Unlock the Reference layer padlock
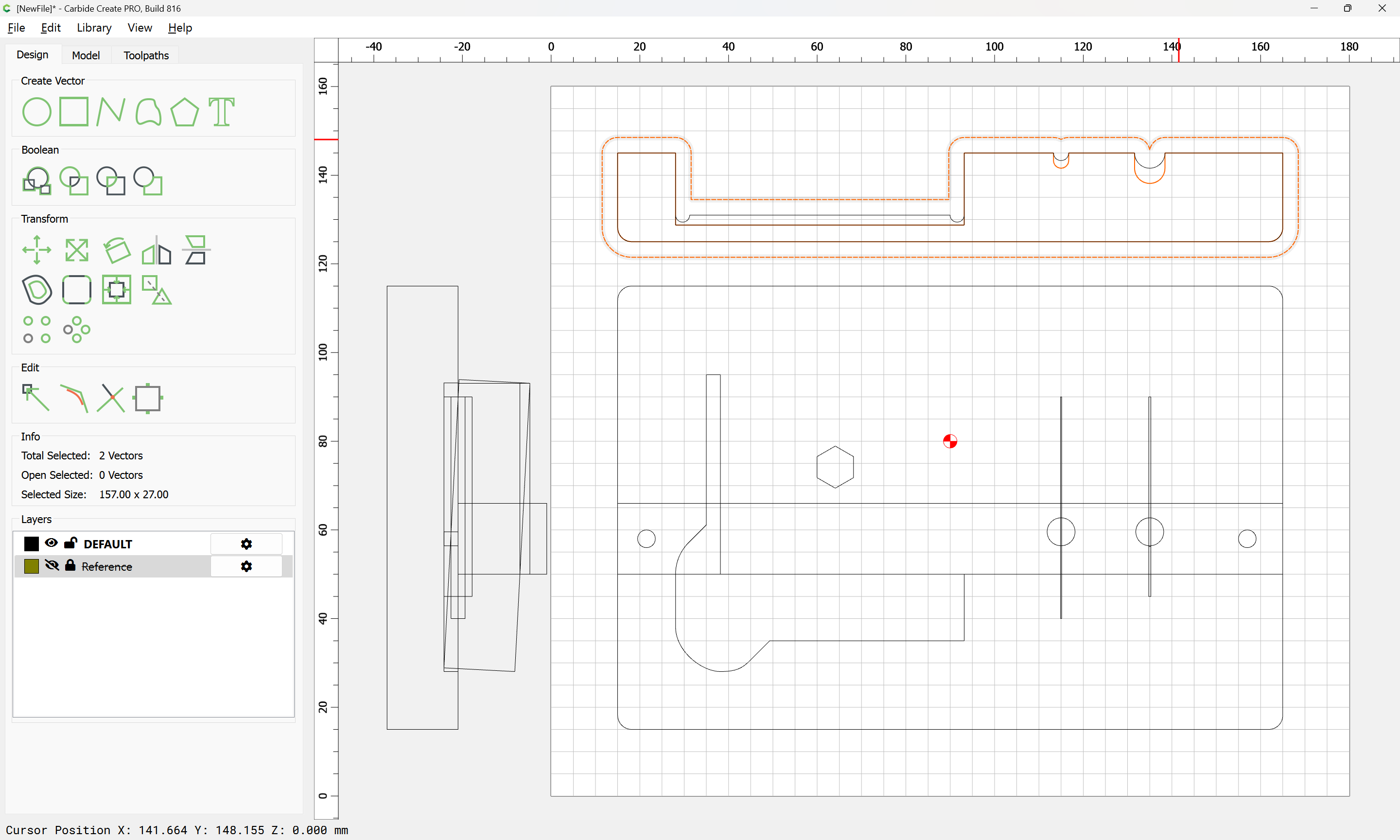 click(x=70, y=565)
